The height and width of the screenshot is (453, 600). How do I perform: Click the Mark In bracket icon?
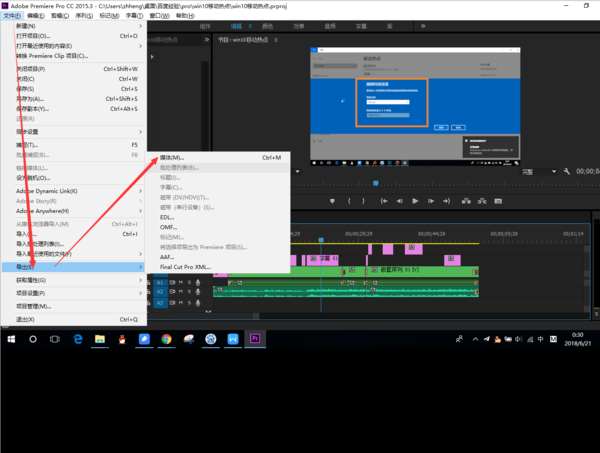coord(349,201)
